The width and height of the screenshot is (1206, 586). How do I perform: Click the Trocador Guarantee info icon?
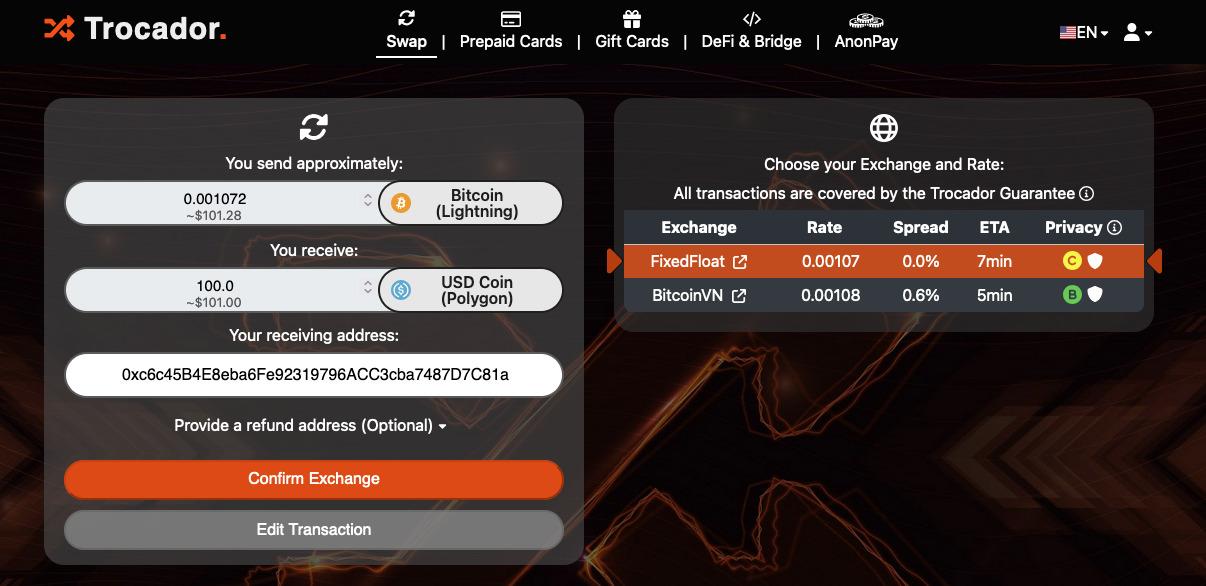coord(1086,194)
